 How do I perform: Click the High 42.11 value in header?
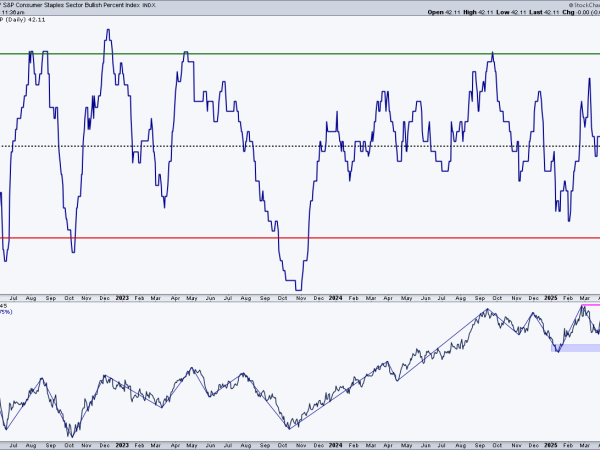pos(478,12)
